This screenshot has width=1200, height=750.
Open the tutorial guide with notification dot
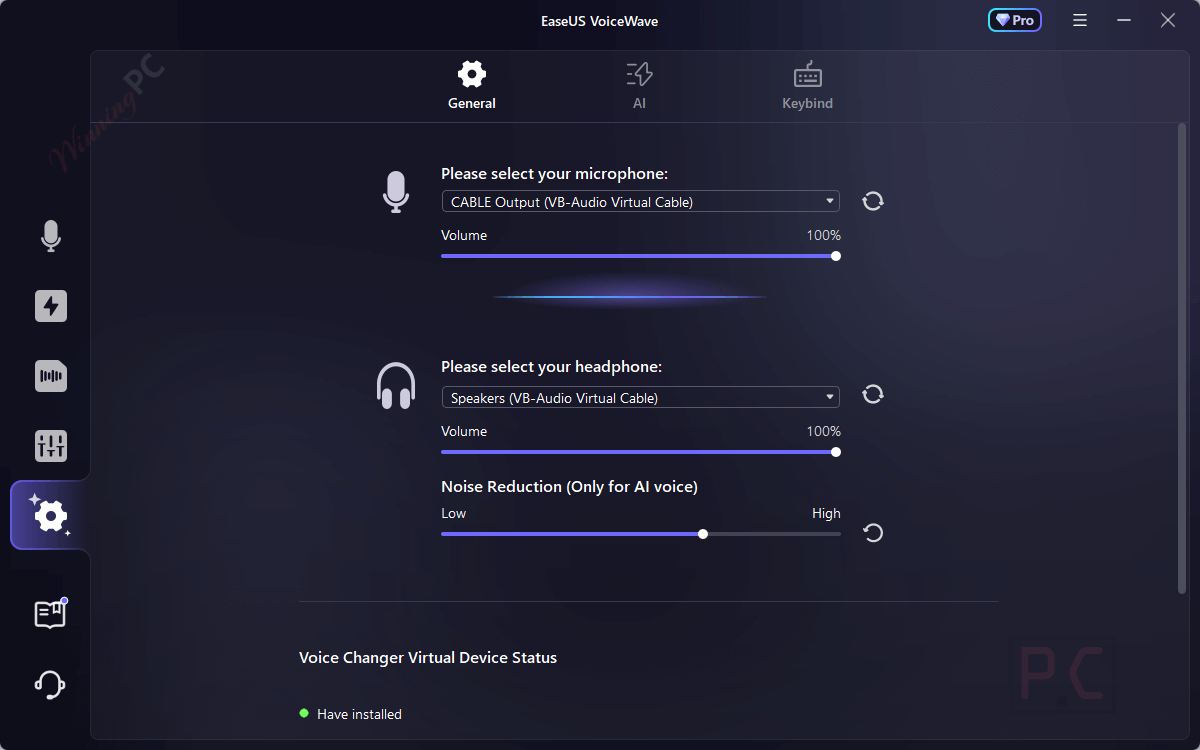click(x=50, y=613)
